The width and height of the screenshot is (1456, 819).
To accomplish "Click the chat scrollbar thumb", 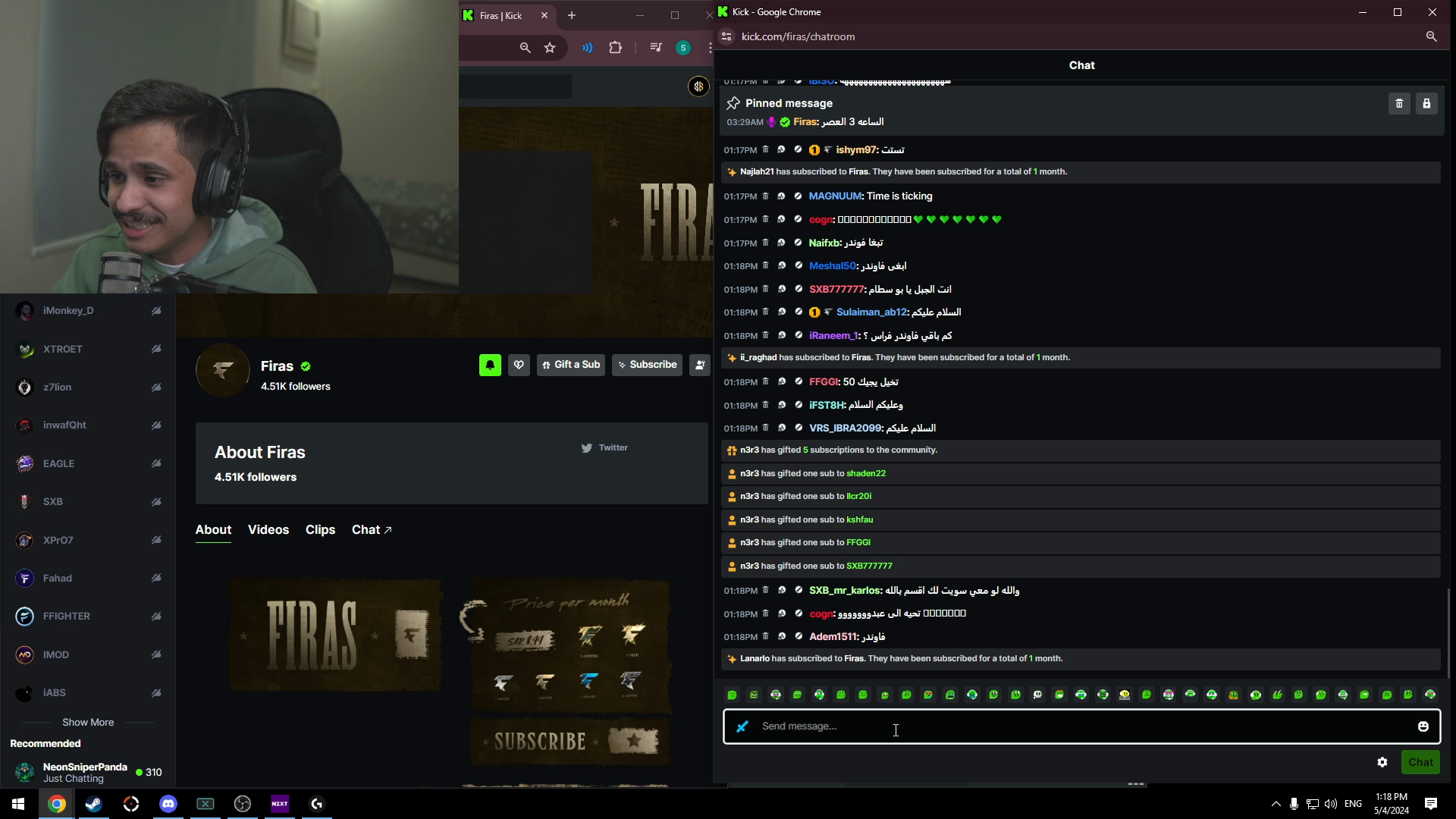I will point(1448,633).
